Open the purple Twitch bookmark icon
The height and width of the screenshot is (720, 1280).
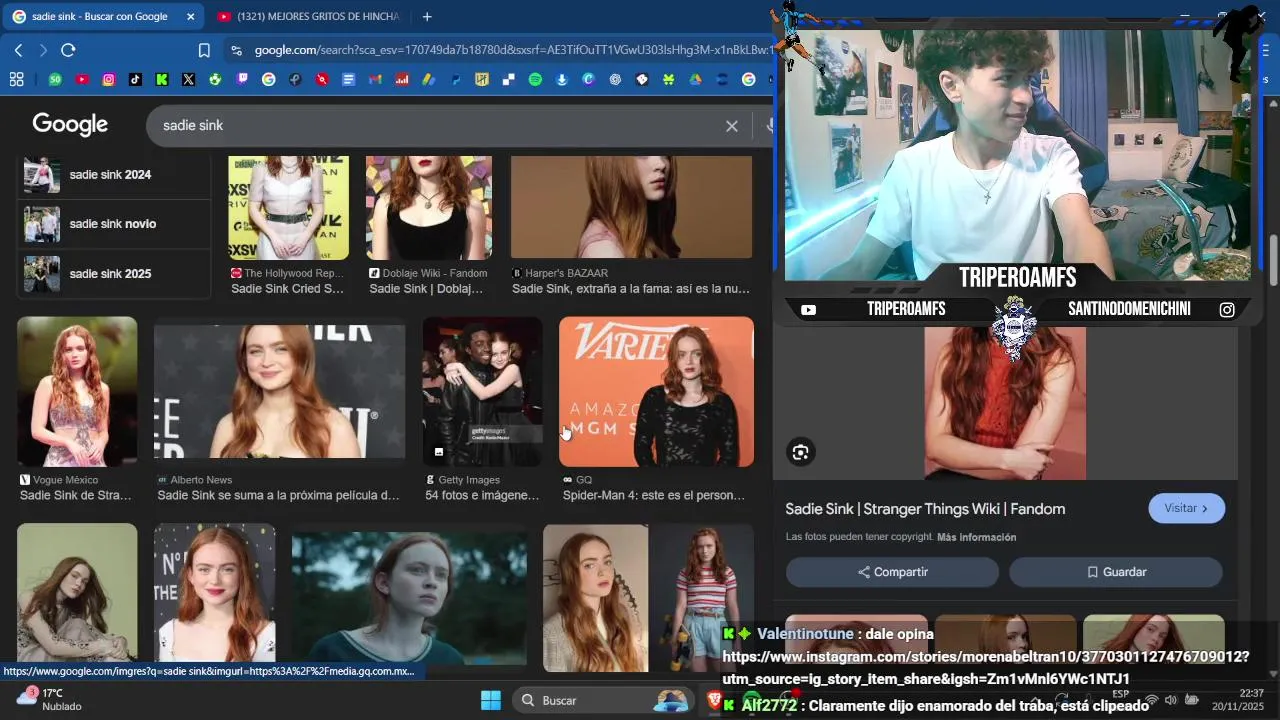pos(242,79)
